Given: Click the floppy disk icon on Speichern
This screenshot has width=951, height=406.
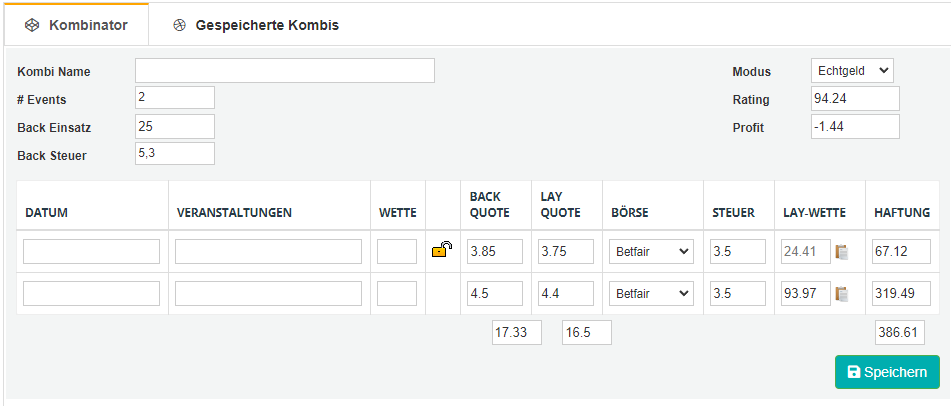Looking at the screenshot, I should 853,372.
